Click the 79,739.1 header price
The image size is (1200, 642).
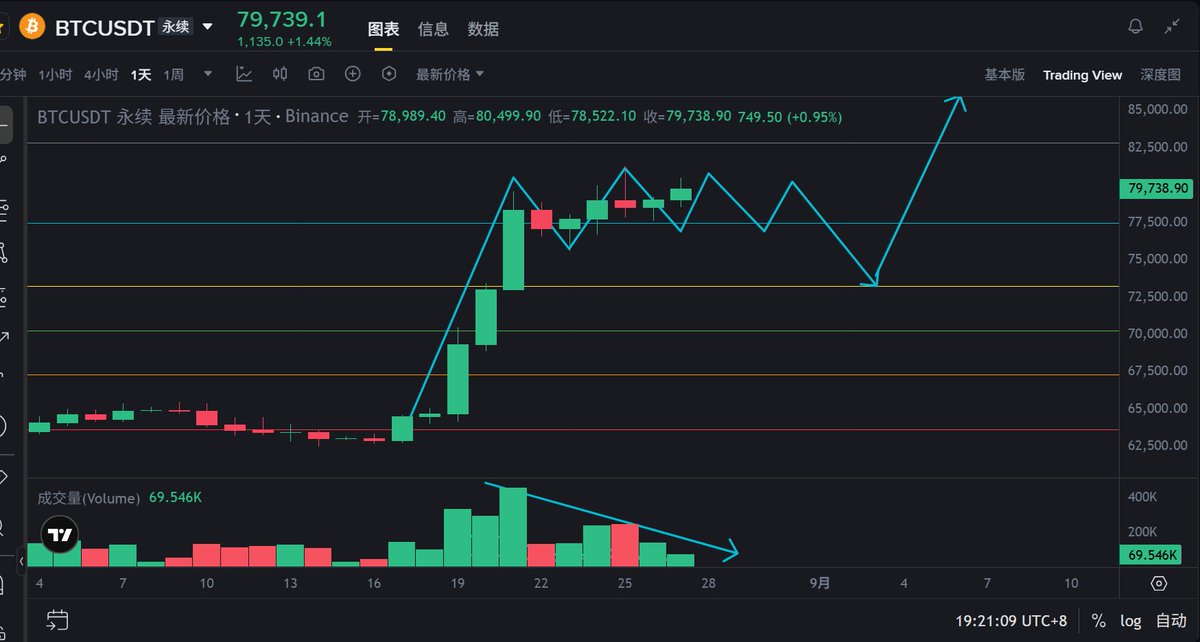pyautogui.click(x=281, y=19)
